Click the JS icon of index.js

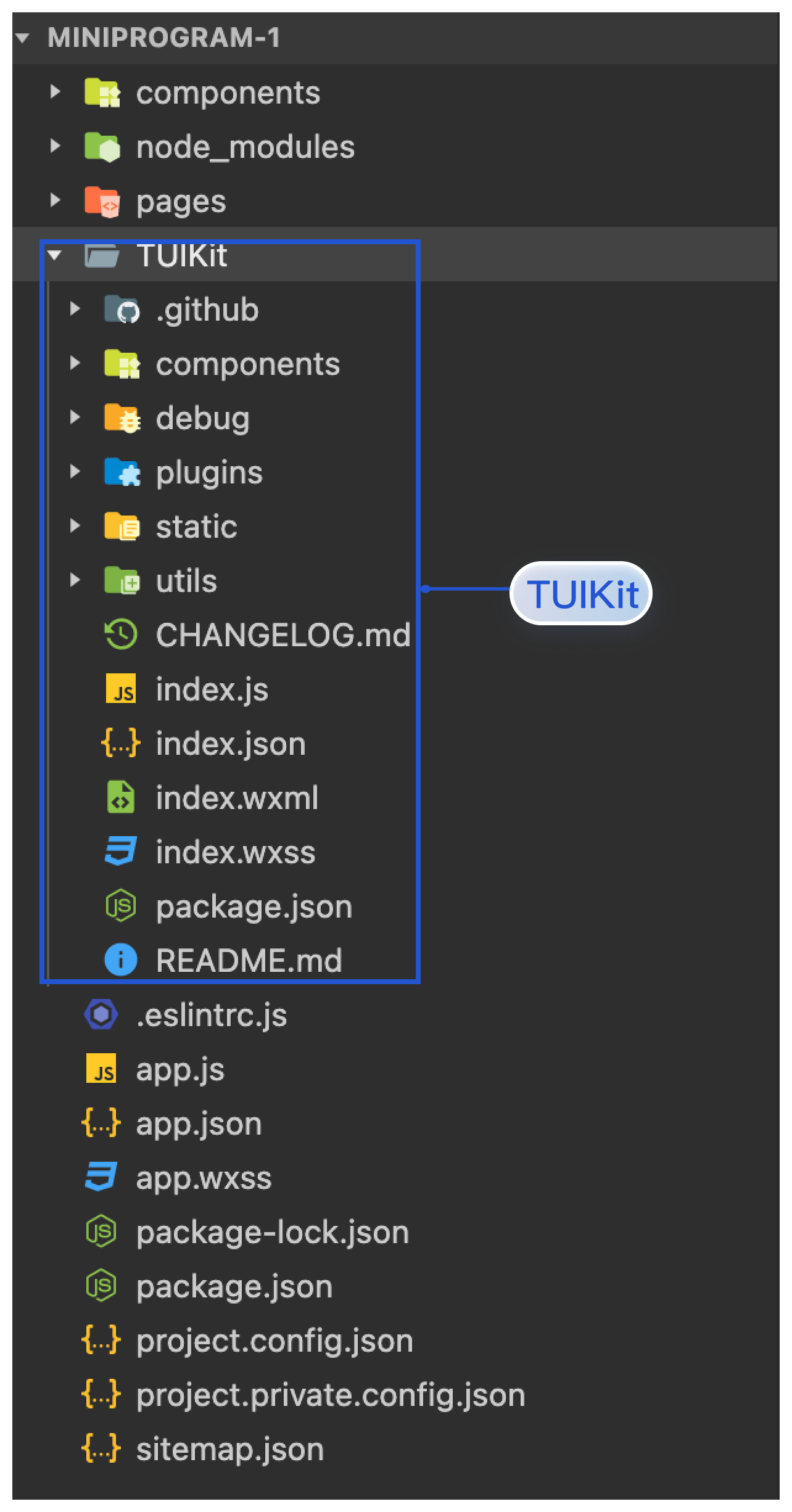tap(122, 689)
